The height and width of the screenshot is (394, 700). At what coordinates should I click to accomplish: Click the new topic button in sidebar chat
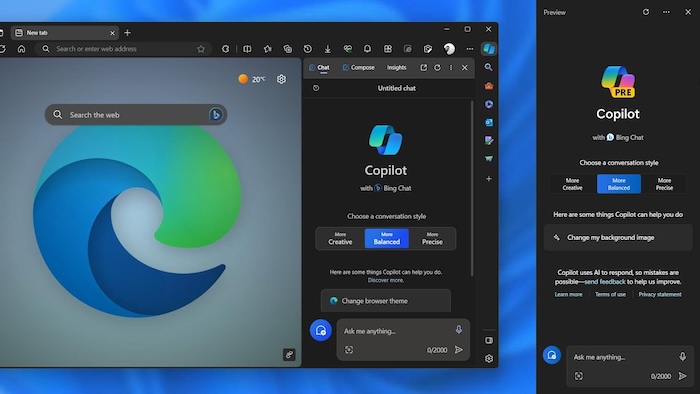coord(321,330)
